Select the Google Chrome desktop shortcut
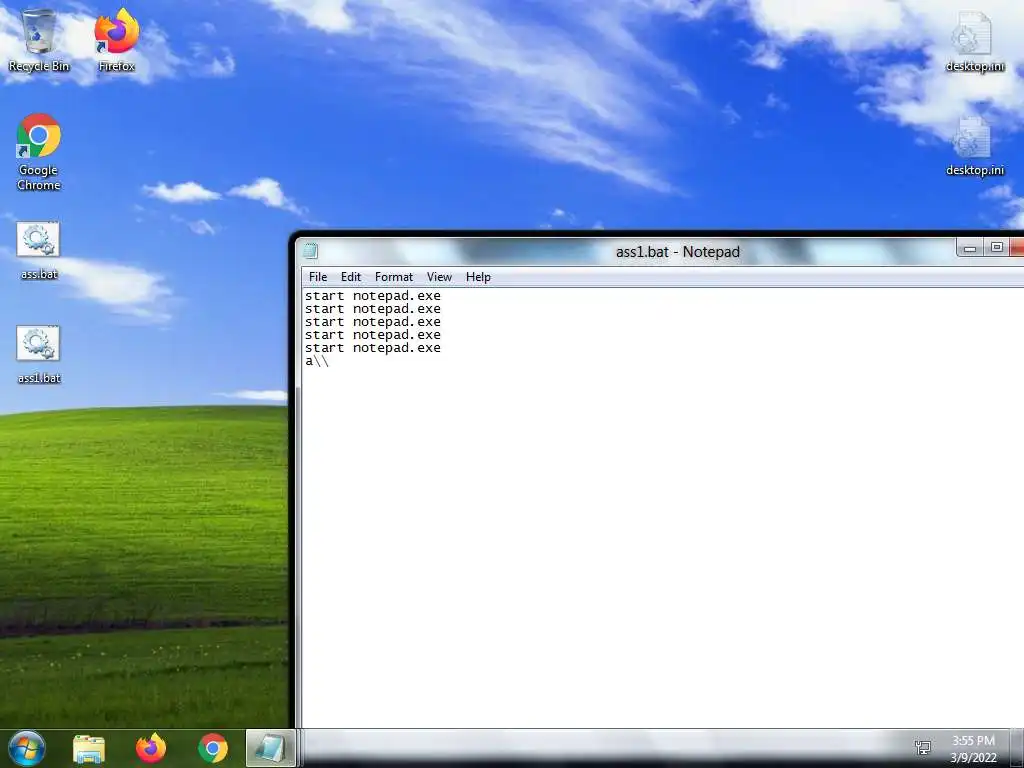1024x768 pixels. tap(39, 152)
